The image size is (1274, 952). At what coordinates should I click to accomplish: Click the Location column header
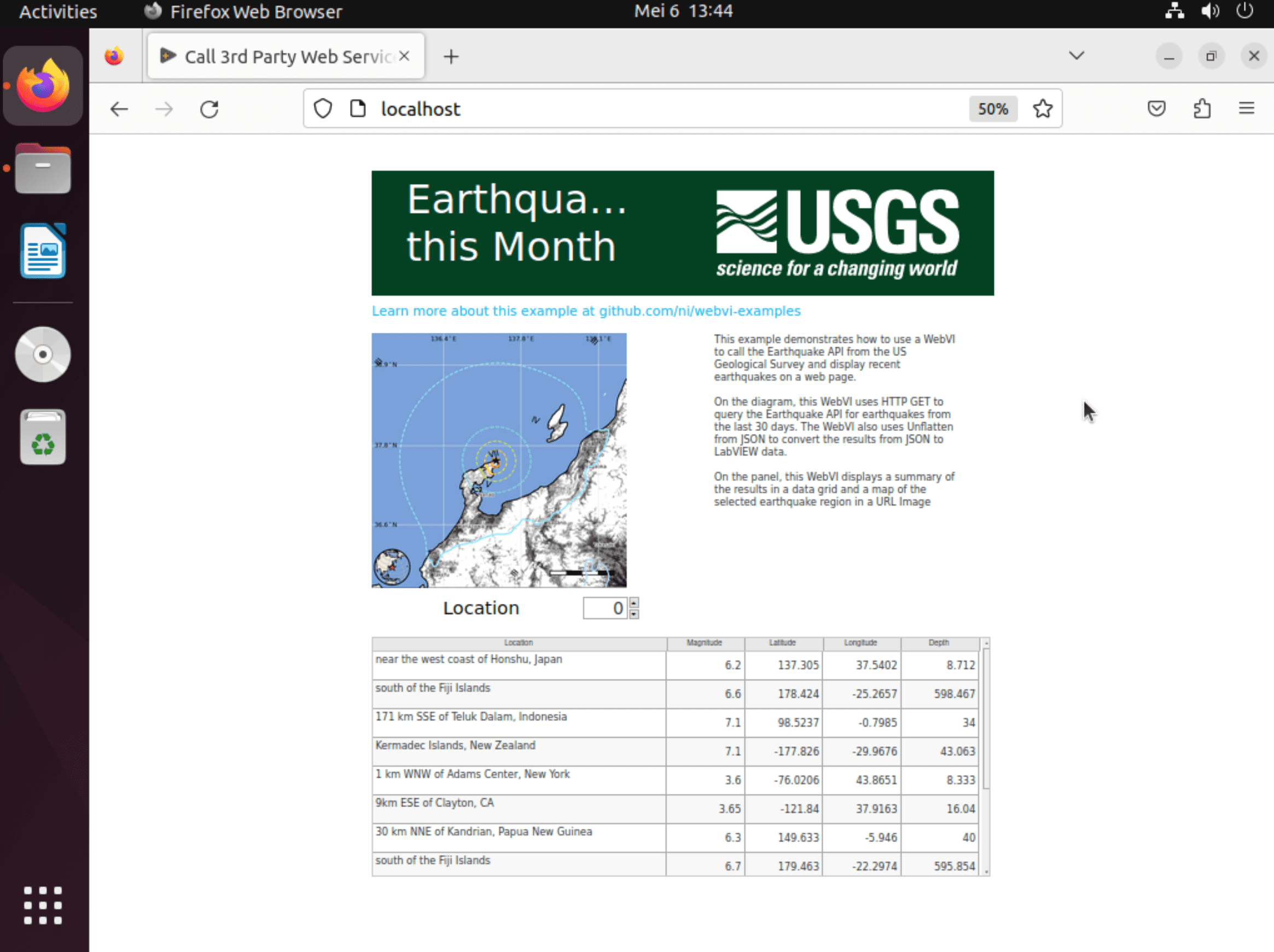click(519, 643)
